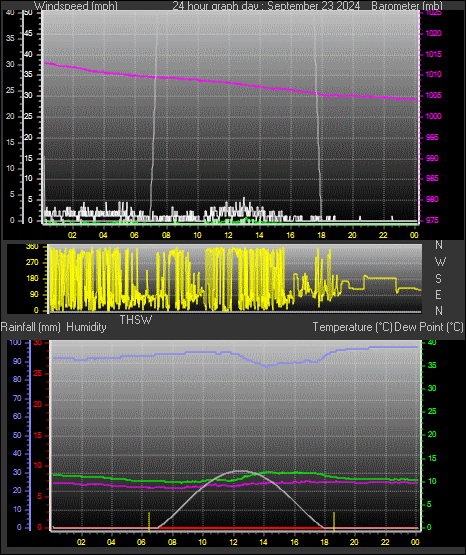This screenshot has height=555, width=466.
Task: Click the S compass direction label
Action: (438, 279)
